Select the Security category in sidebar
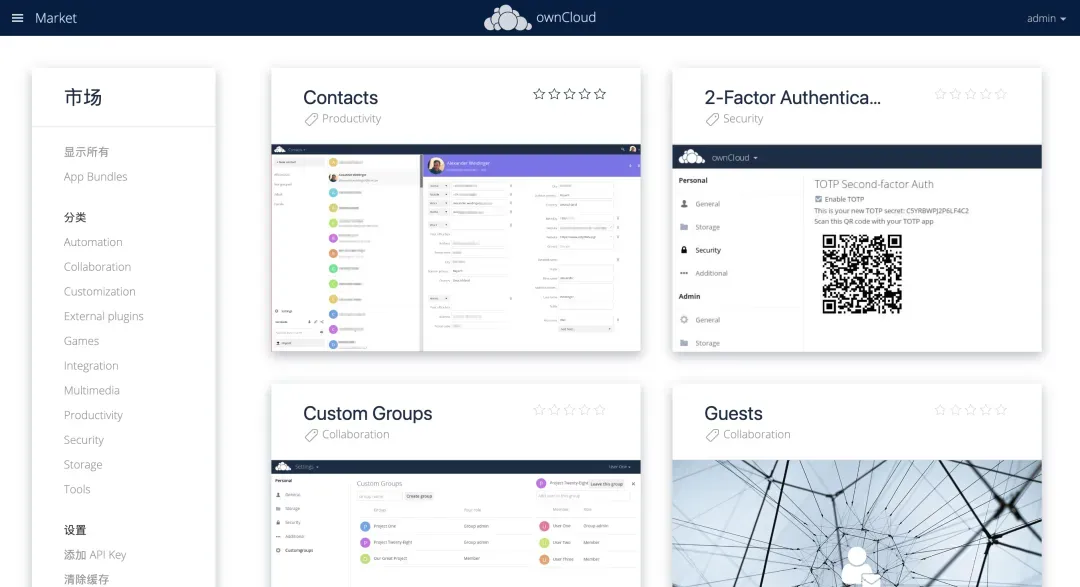Image resolution: width=1080 pixels, height=587 pixels. [x=84, y=440]
